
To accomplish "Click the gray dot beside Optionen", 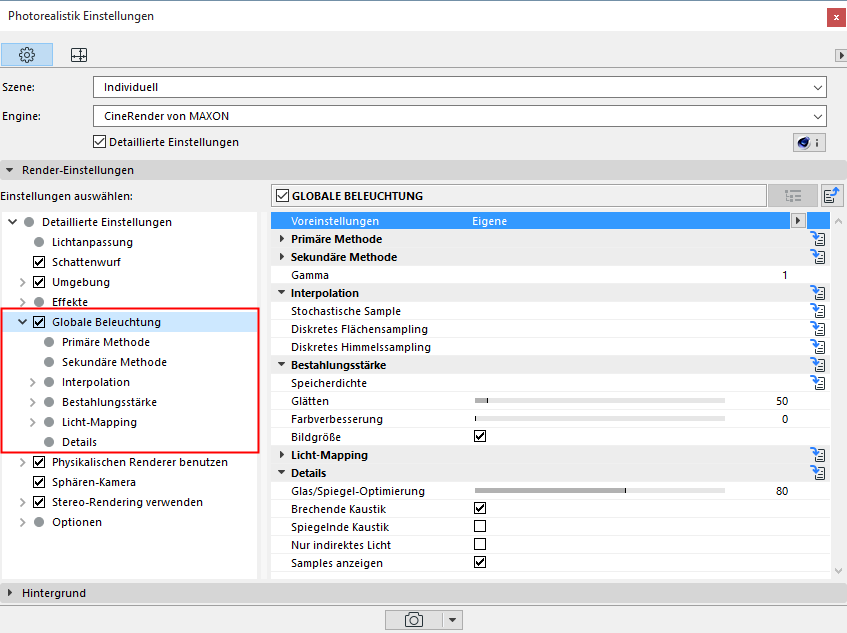I will (x=39, y=522).
